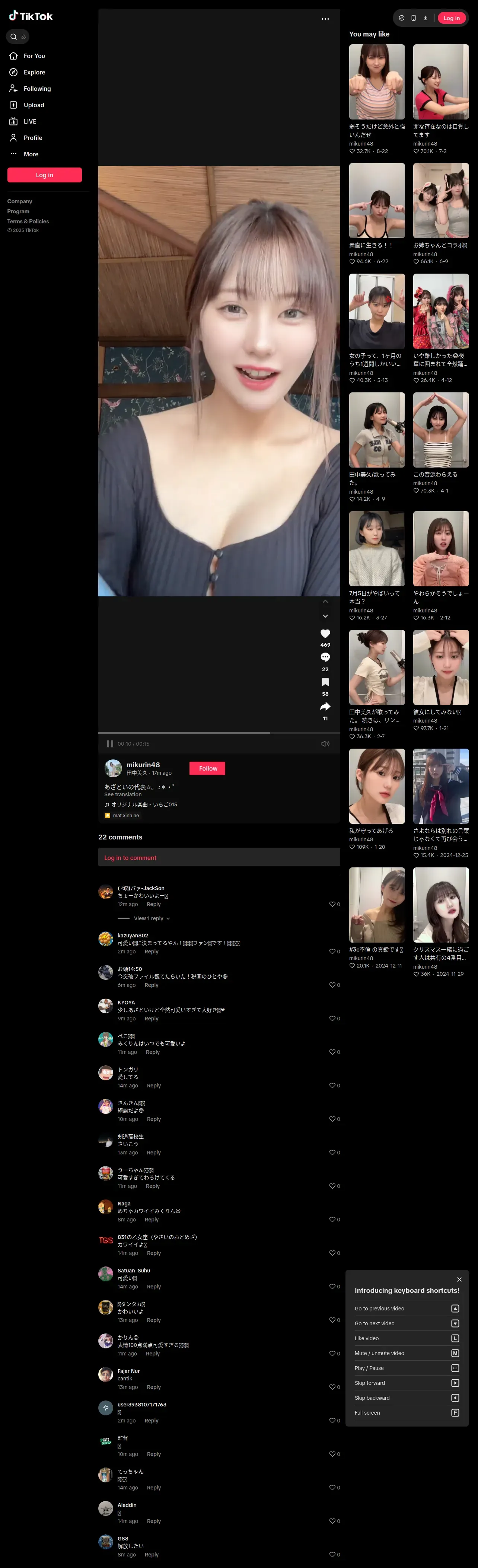478x1568 pixels.
Task: Open suggested video '7月5日がやばいって本当？'
Action: pos(377,548)
